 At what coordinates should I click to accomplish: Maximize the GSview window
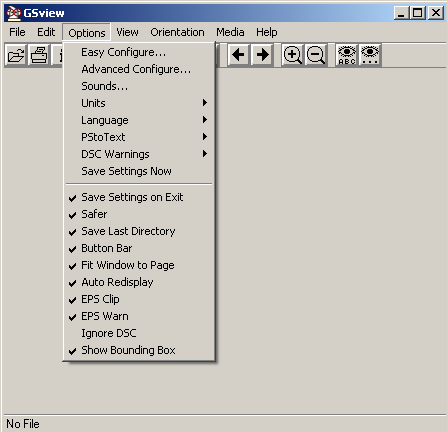417,13
